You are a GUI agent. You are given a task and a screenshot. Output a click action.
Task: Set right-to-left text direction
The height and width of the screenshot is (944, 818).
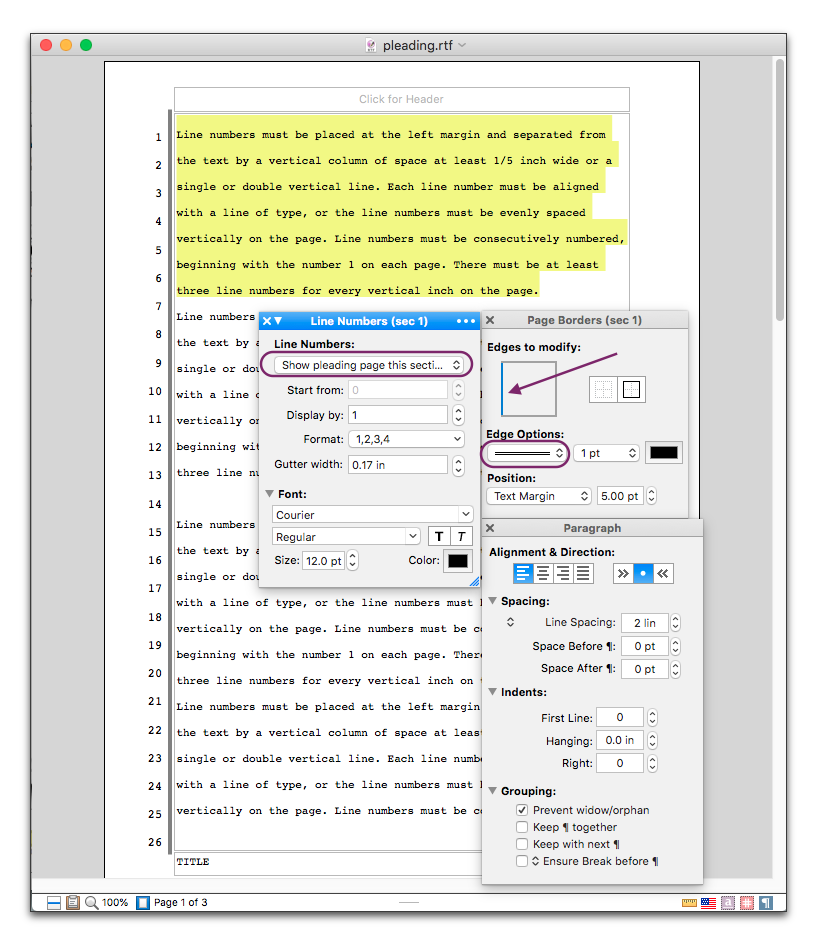click(x=663, y=573)
